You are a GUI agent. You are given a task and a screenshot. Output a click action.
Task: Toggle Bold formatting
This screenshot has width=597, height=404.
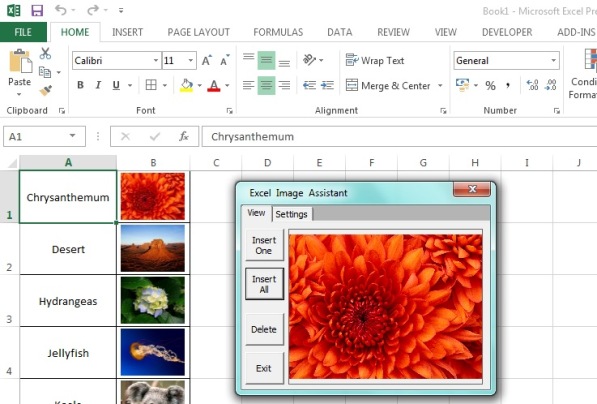[80, 85]
